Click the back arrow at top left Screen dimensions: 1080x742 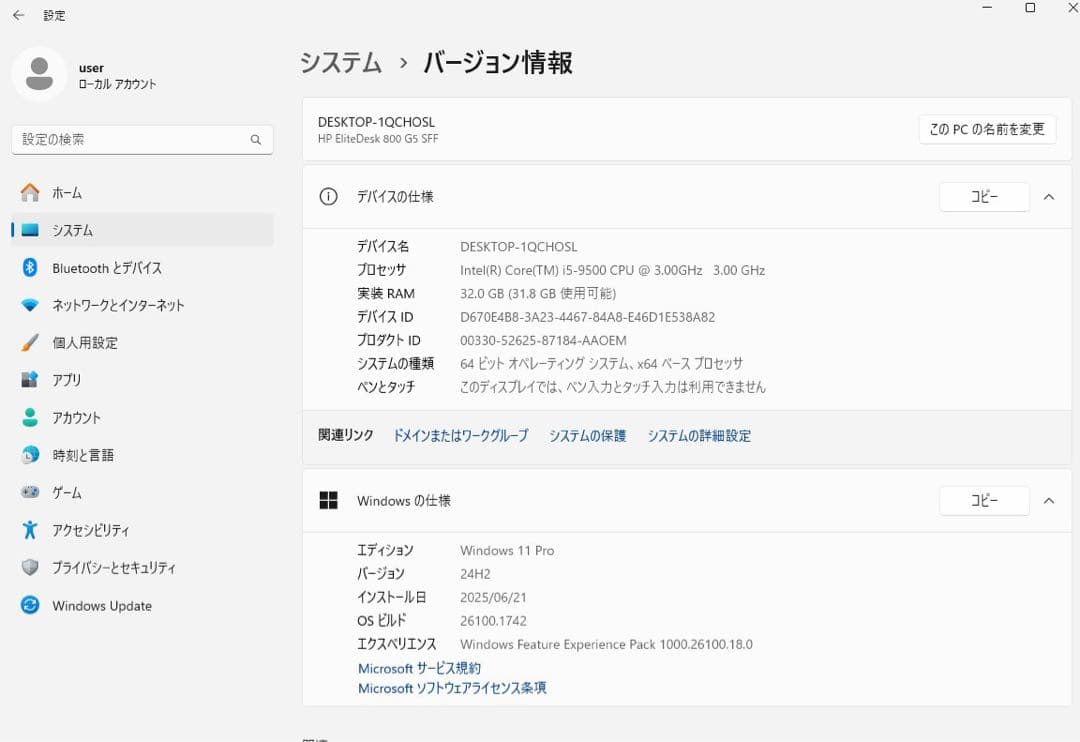(18, 15)
